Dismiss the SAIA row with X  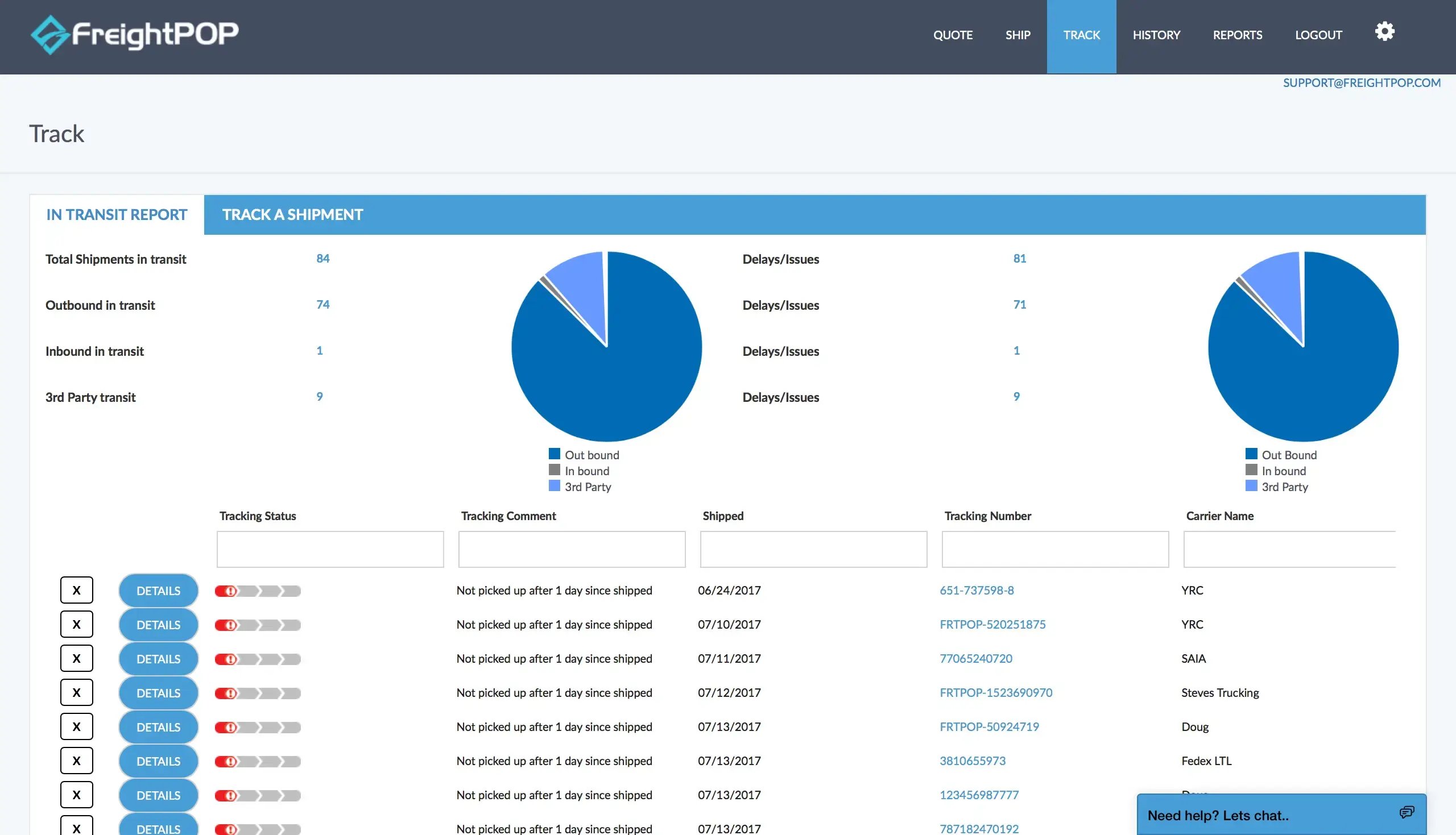76,658
